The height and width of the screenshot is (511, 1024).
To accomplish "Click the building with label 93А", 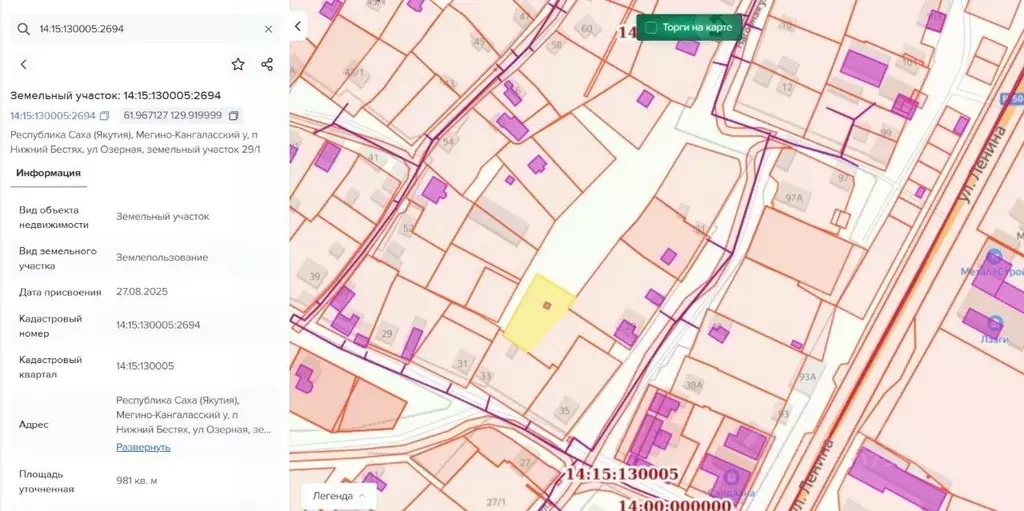I will (806, 377).
